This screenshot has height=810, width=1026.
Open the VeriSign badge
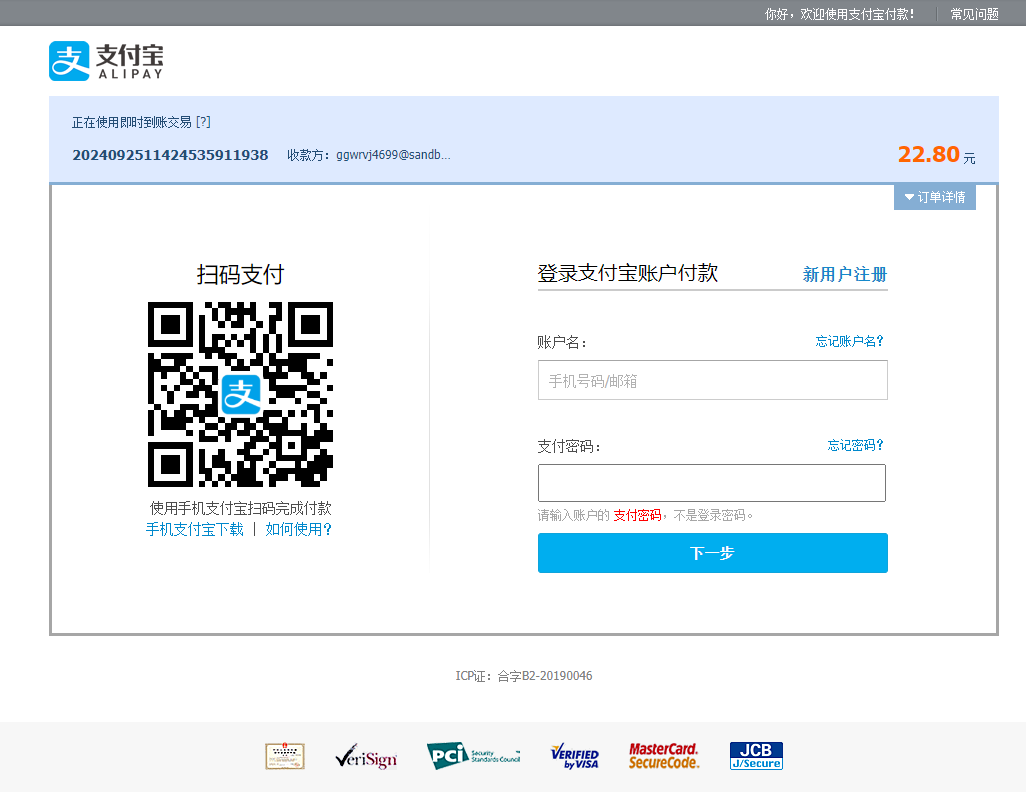[x=366, y=756]
